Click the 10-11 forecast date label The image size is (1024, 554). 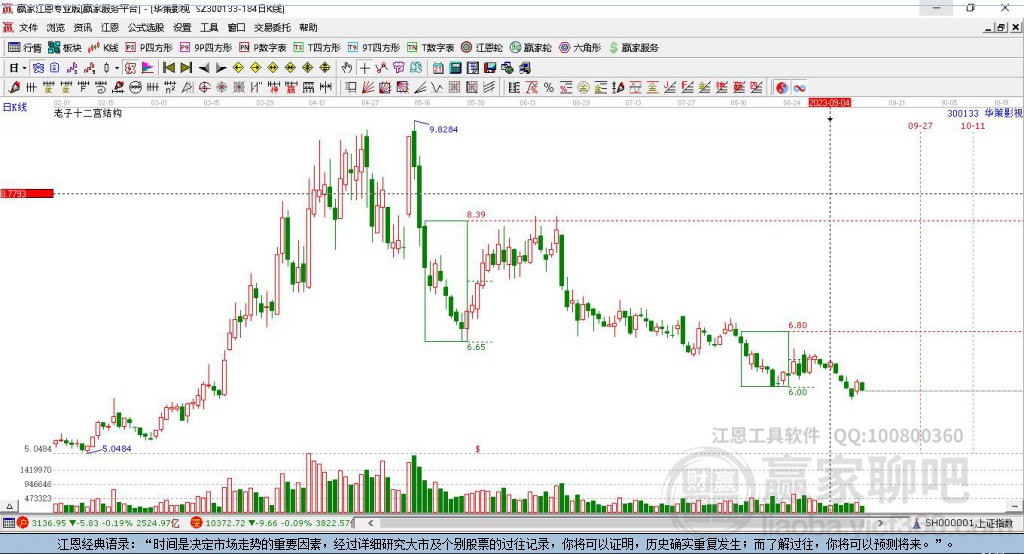[972, 125]
